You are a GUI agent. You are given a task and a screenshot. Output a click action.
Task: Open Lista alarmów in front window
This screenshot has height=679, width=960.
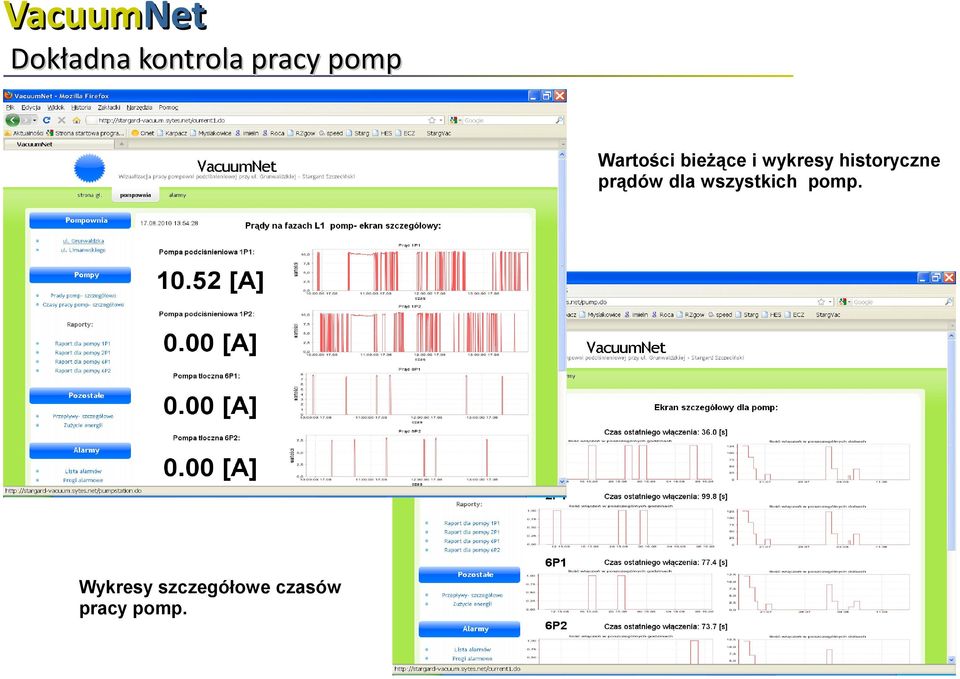pos(83,471)
